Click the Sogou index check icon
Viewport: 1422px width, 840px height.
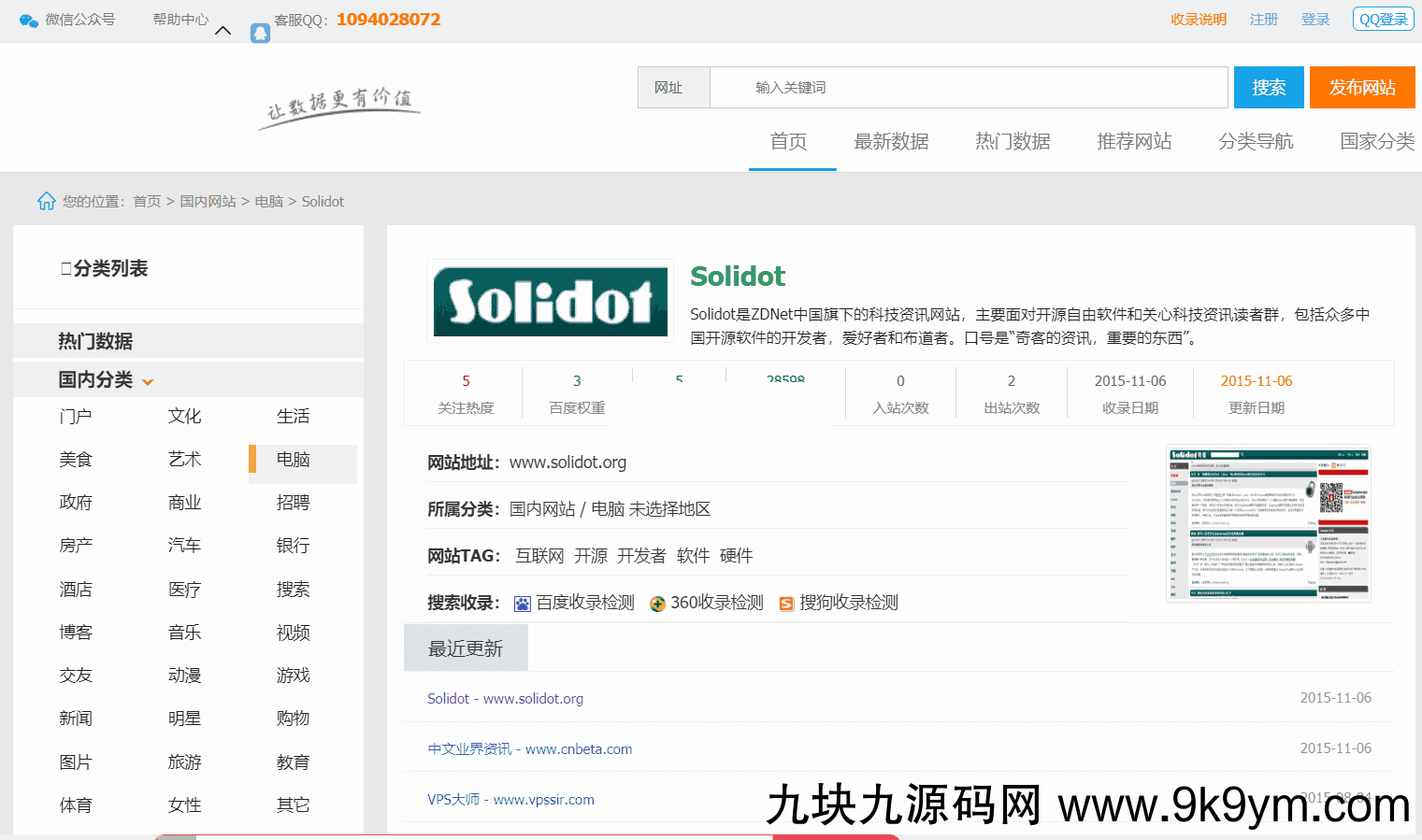[x=786, y=604]
